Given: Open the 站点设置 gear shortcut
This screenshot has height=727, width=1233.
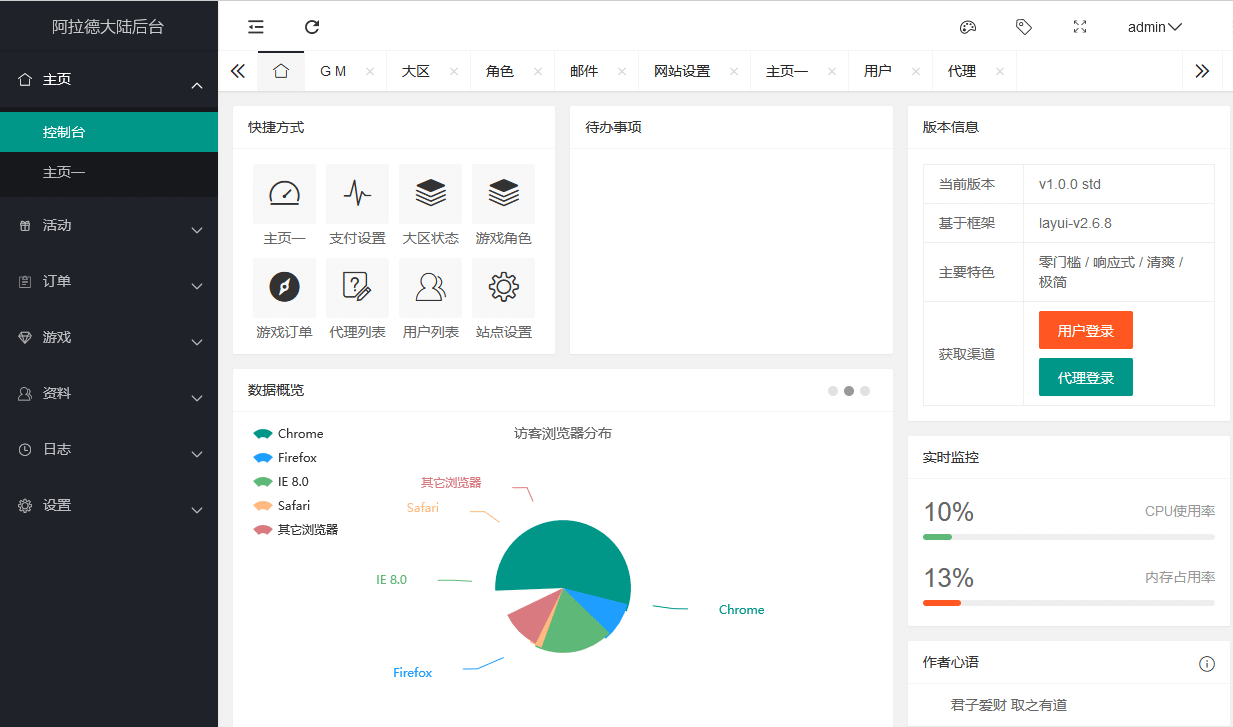Looking at the screenshot, I should coord(503,288).
